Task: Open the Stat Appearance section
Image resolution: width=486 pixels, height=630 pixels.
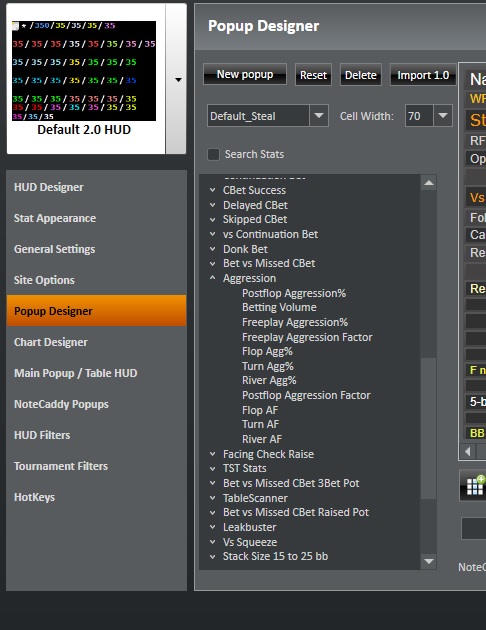Action: click(96, 218)
